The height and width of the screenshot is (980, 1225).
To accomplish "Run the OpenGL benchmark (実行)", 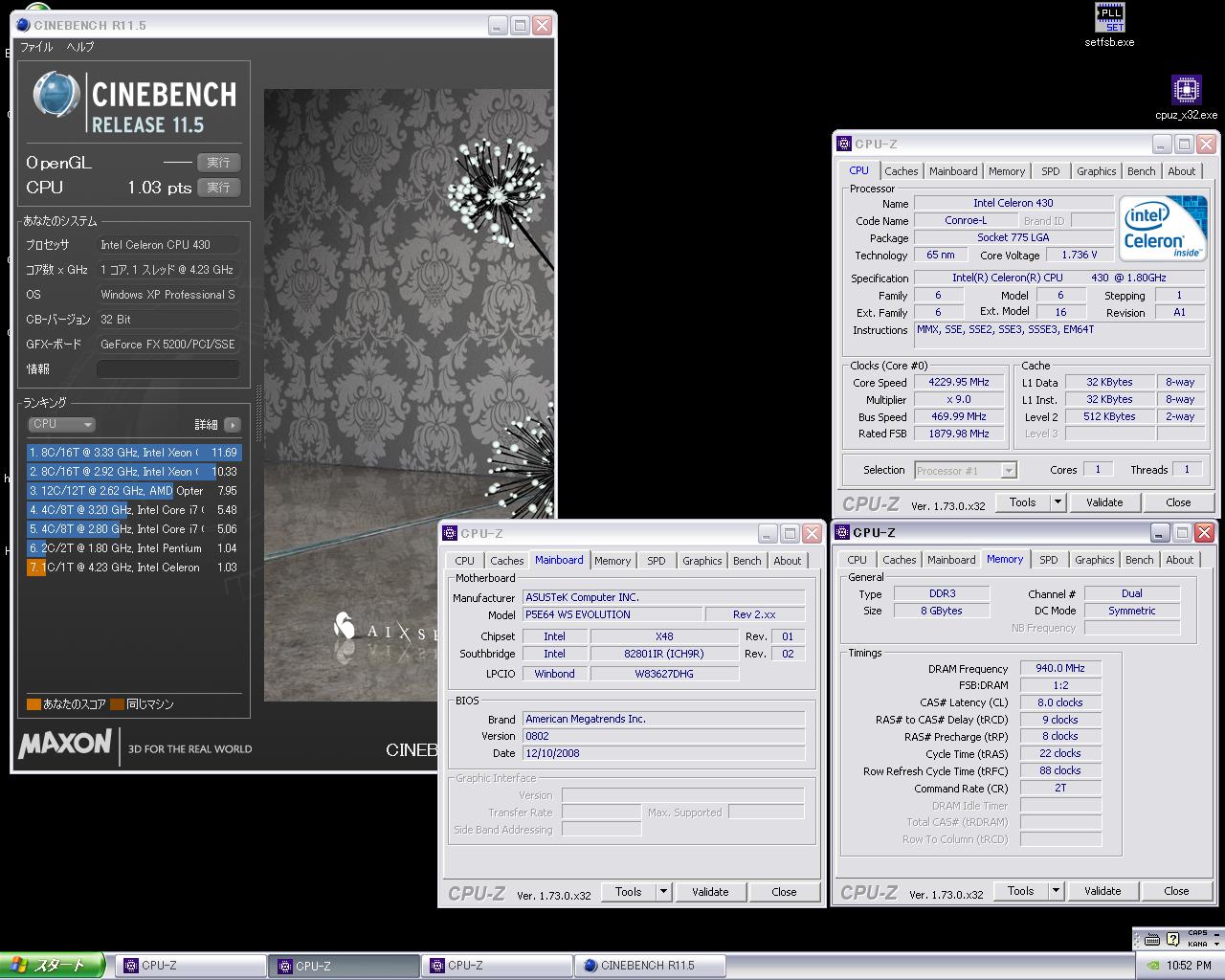I will tap(218, 163).
